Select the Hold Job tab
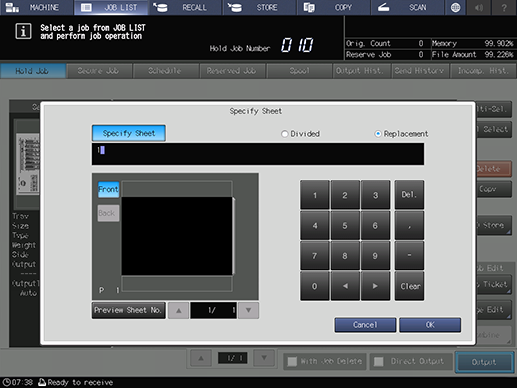Screen dimensions: 517x388 click(33, 71)
